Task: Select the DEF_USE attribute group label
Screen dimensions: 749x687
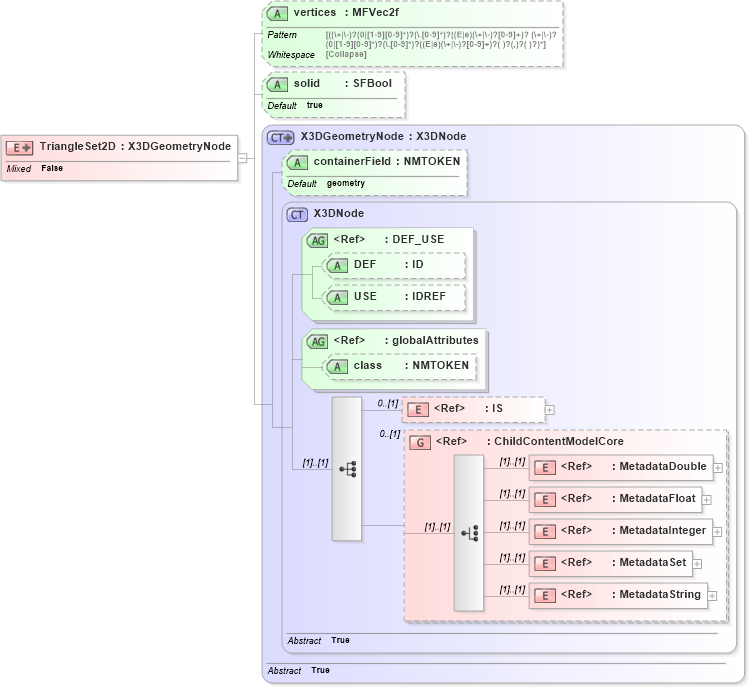Action: (389, 239)
